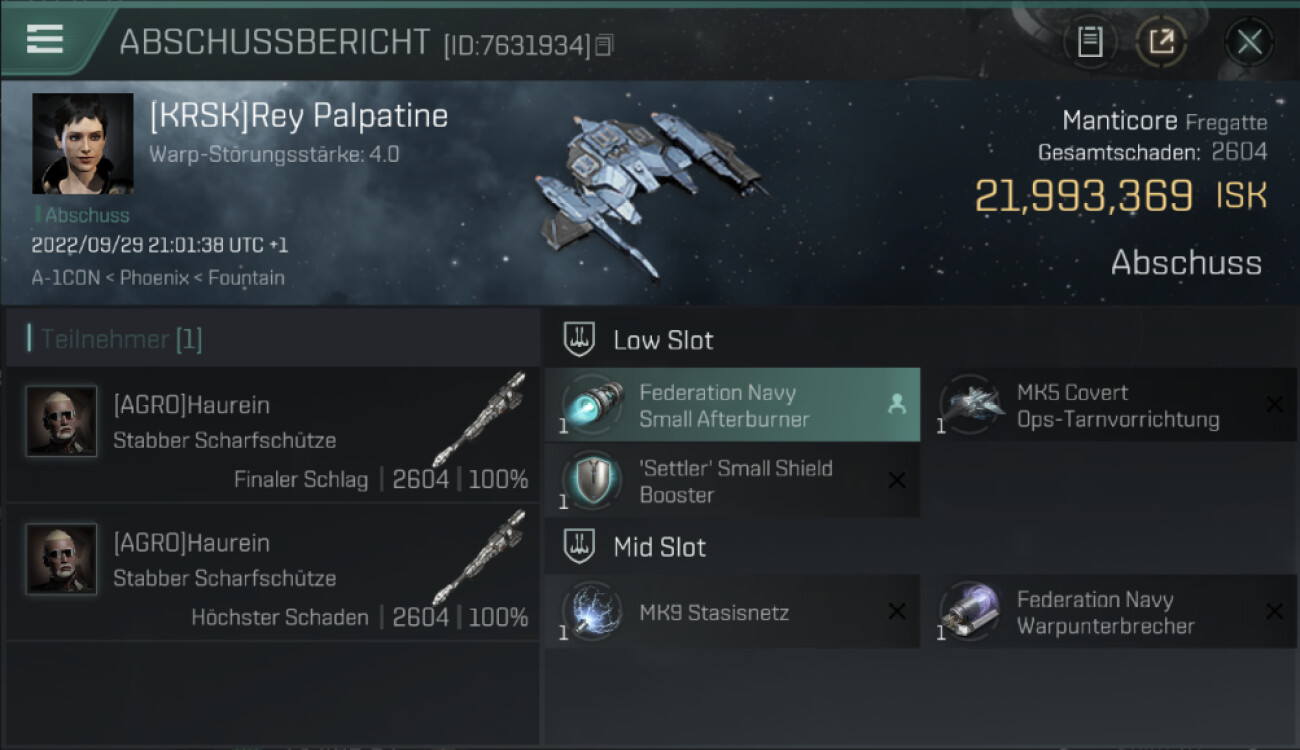Image resolution: width=1300 pixels, height=750 pixels.
Task: Select Haurein's Finaler Schlag entry
Action: coord(273,434)
